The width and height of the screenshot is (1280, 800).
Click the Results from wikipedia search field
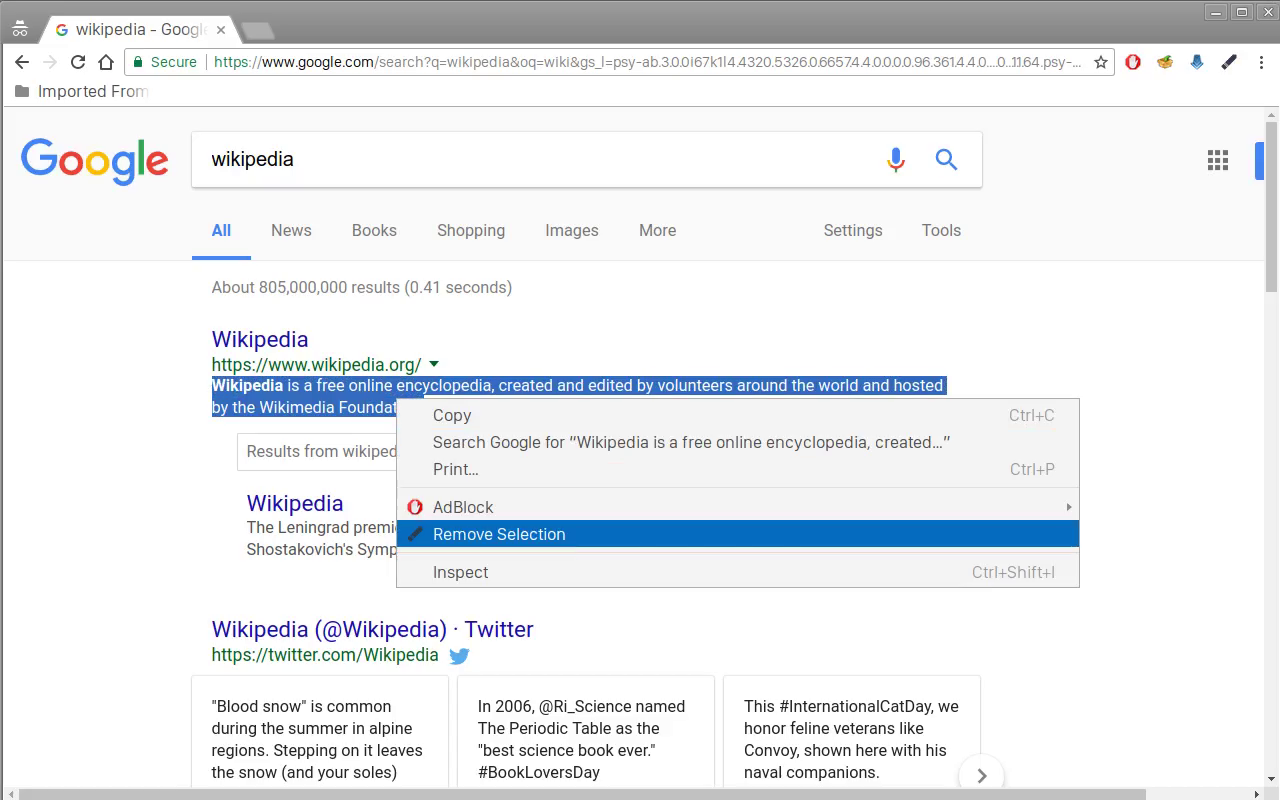coord(317,452)
